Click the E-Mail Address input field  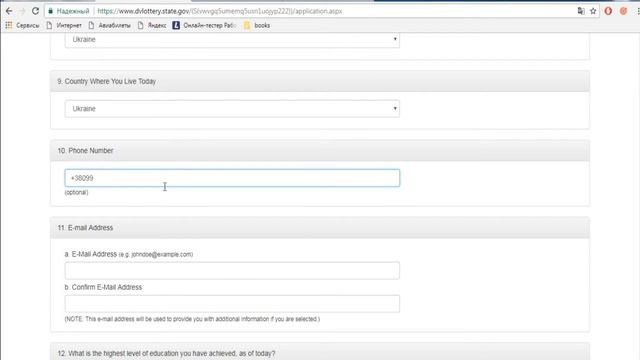(x=232, y=271)
